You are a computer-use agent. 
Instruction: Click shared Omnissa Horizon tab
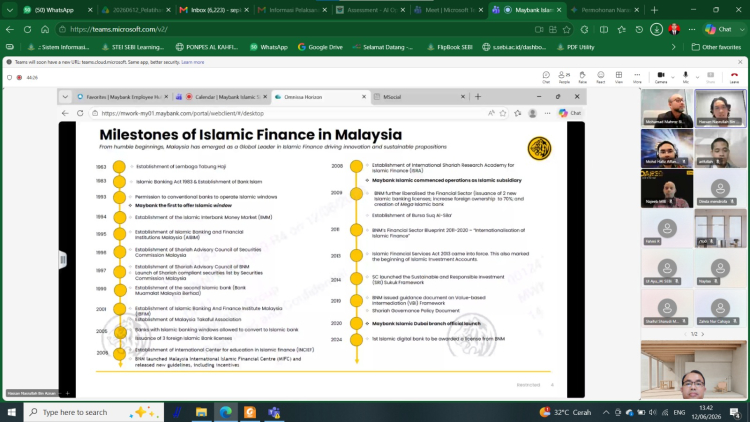[320, 97]
